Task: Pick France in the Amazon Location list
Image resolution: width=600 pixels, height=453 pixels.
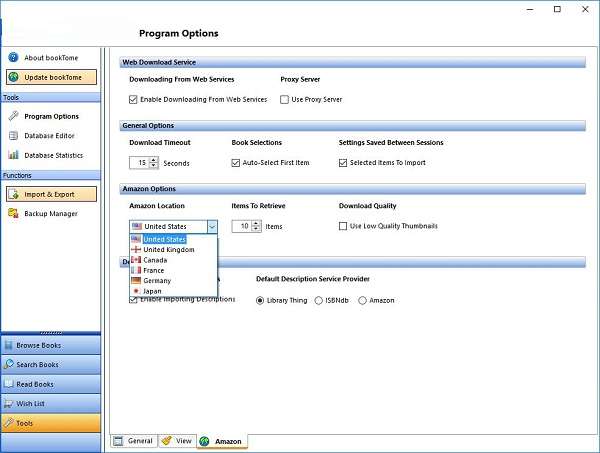Action: (174, 270)
